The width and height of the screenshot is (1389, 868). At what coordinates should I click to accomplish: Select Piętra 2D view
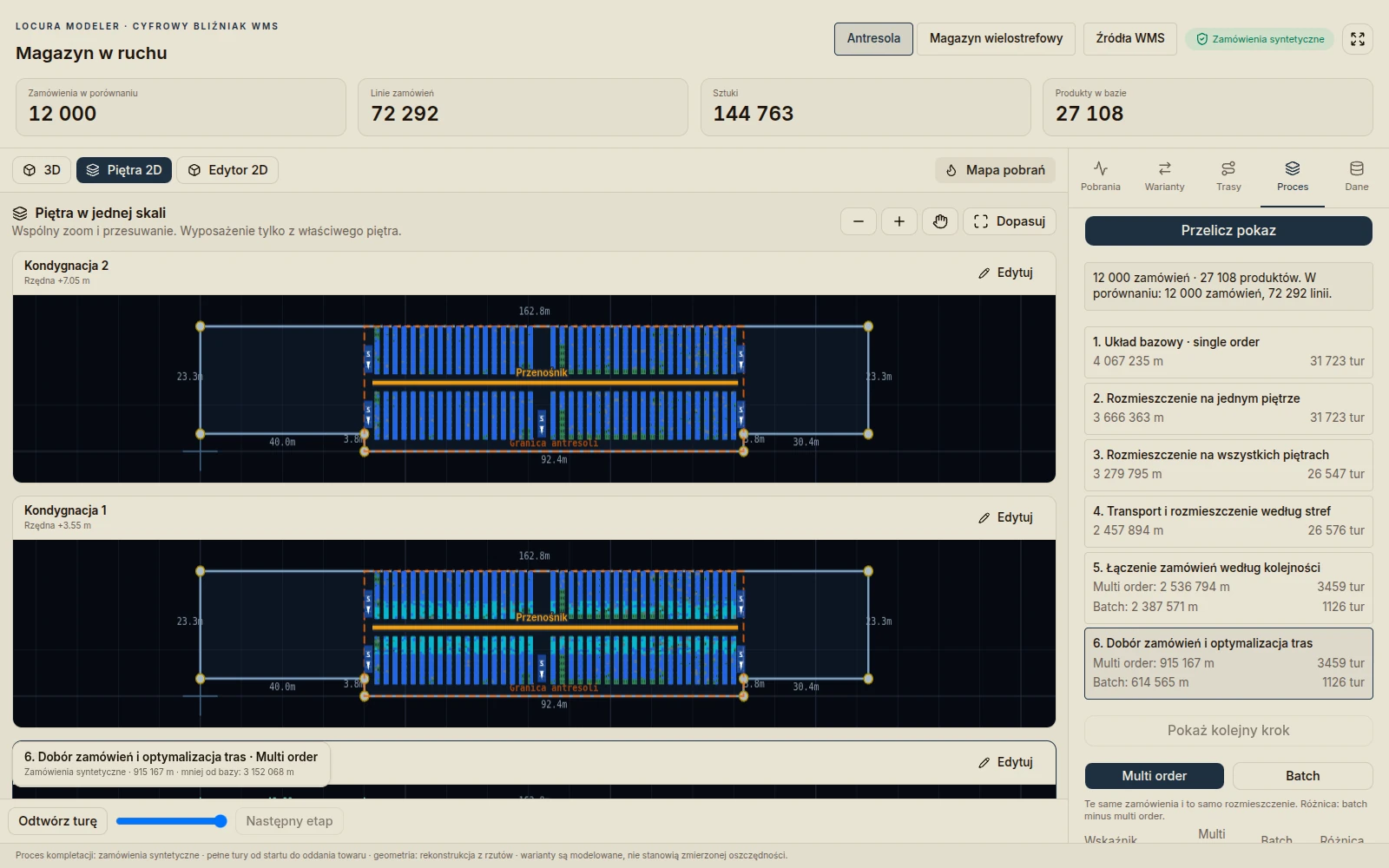click(x=124, y=170)
